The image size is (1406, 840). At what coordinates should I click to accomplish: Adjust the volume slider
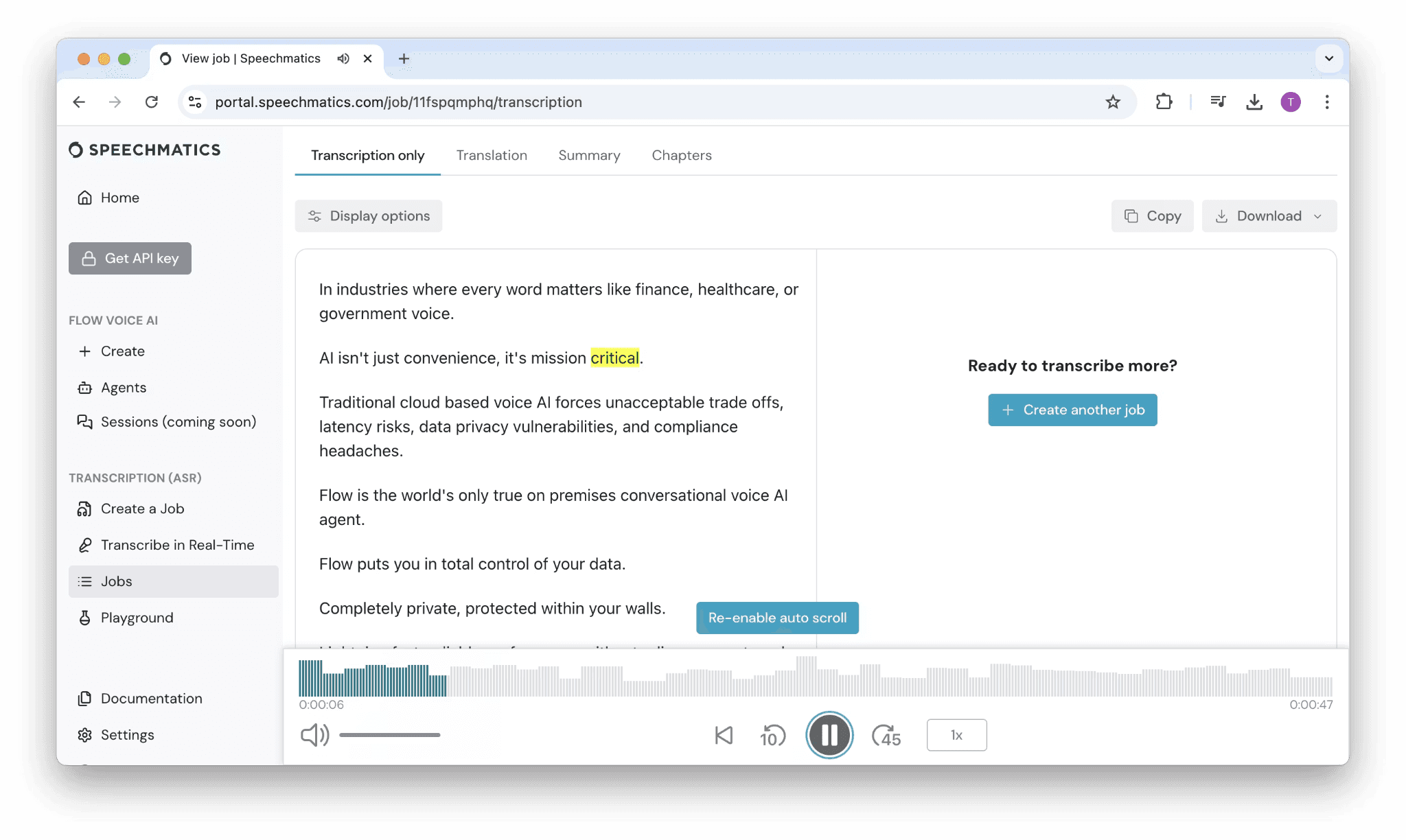389,736
